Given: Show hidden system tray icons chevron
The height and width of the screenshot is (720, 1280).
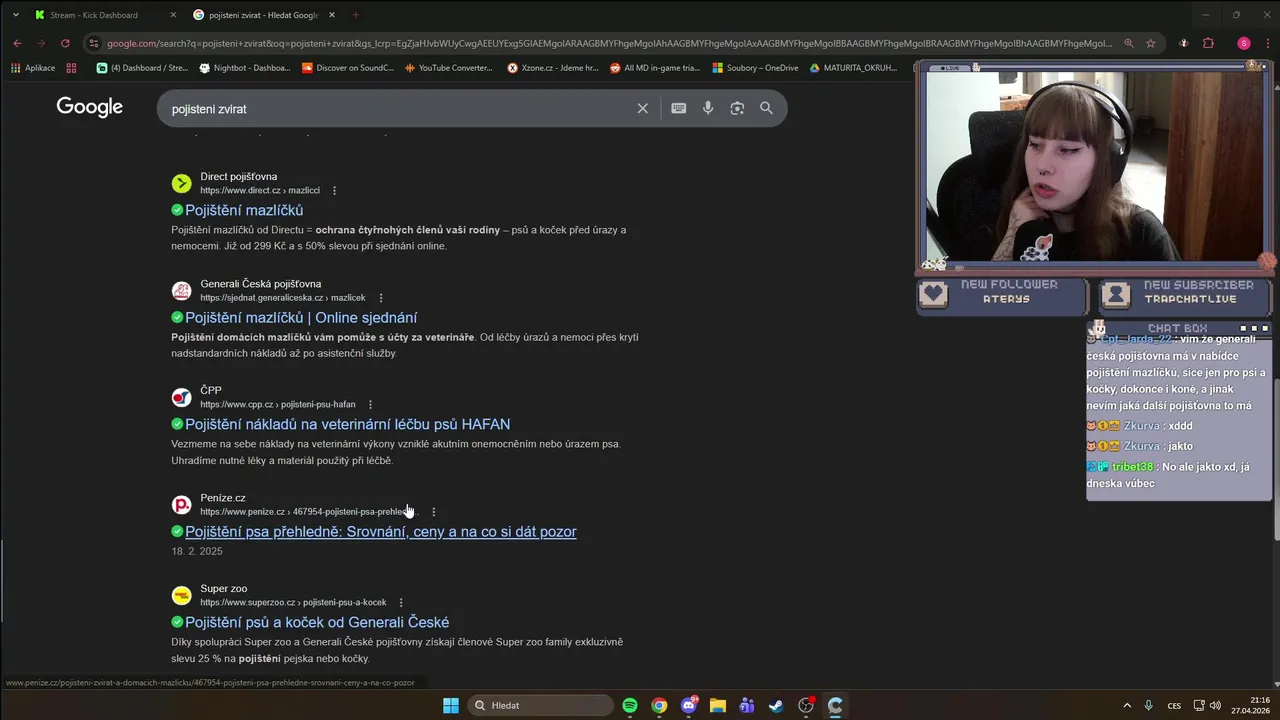Looking at the screenshot, I should [x=1127, y=705].
